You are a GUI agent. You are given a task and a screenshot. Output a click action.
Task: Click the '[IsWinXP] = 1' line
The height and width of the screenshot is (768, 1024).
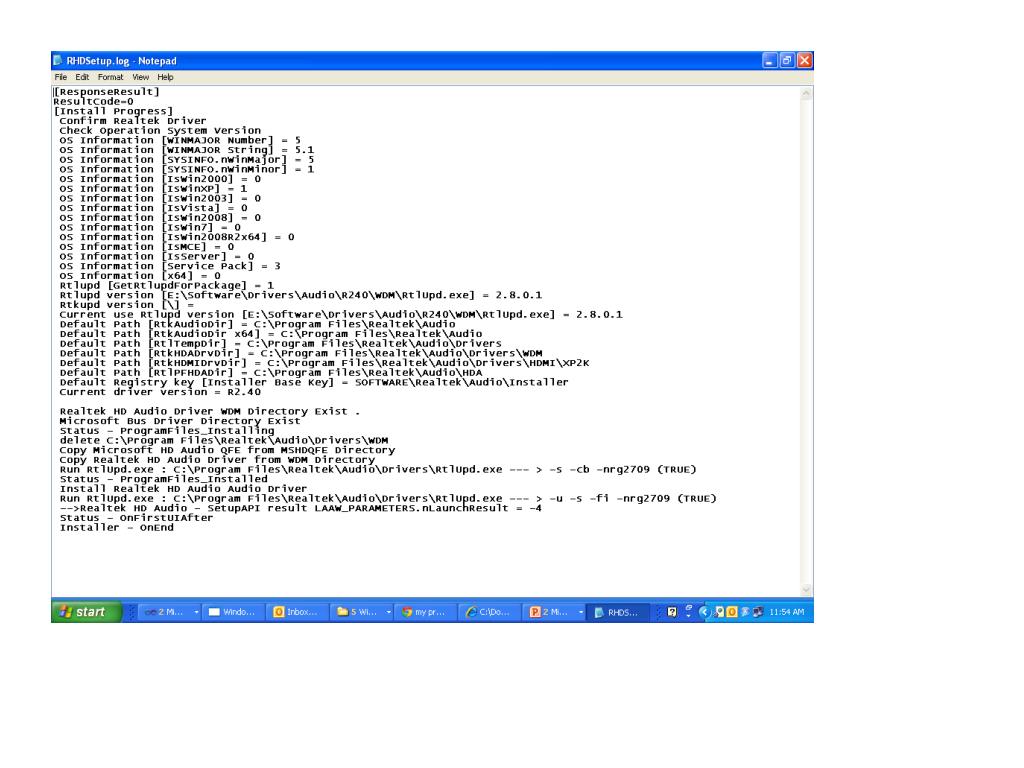(153, 189)
